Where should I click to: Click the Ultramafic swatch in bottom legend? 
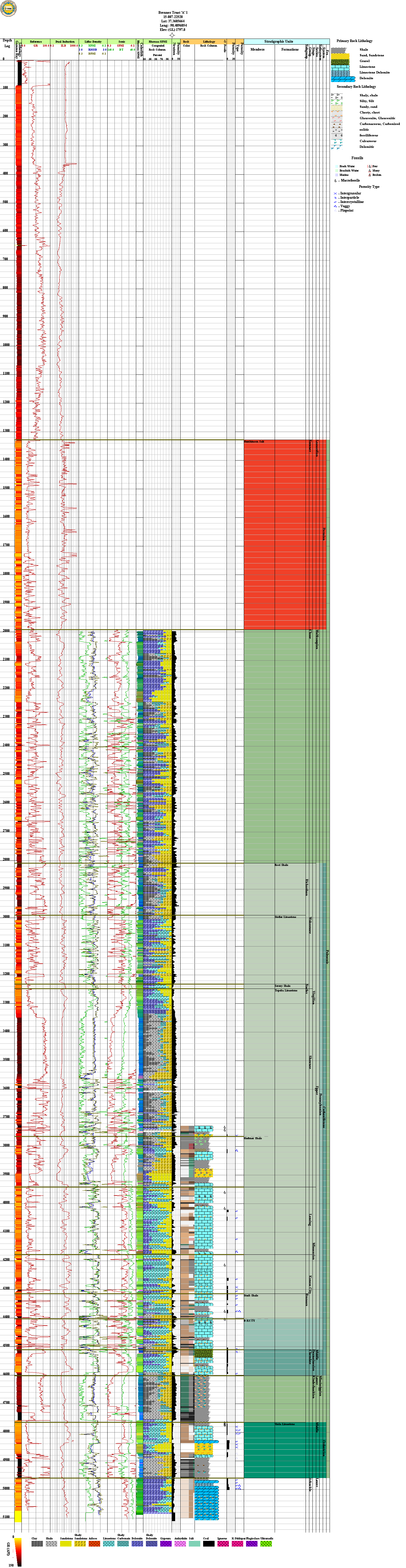pos(266,1544)
